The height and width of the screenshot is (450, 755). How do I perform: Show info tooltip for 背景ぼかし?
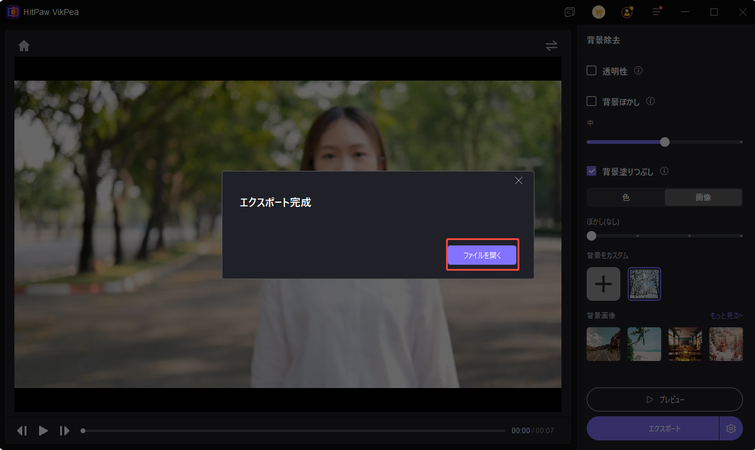(x=651, y=101)
